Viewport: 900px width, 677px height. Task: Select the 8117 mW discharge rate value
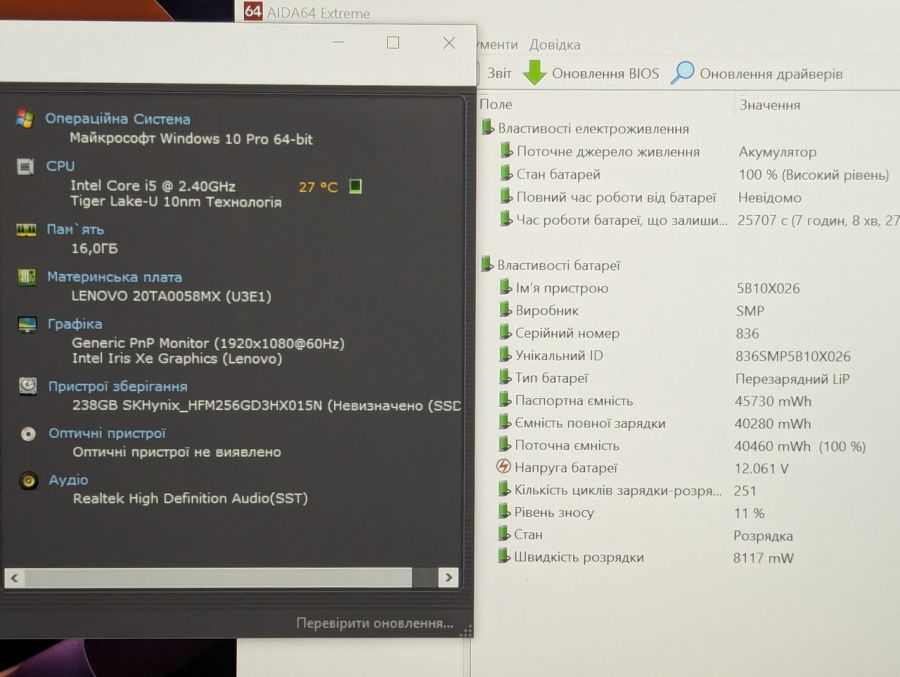point(763,558)
